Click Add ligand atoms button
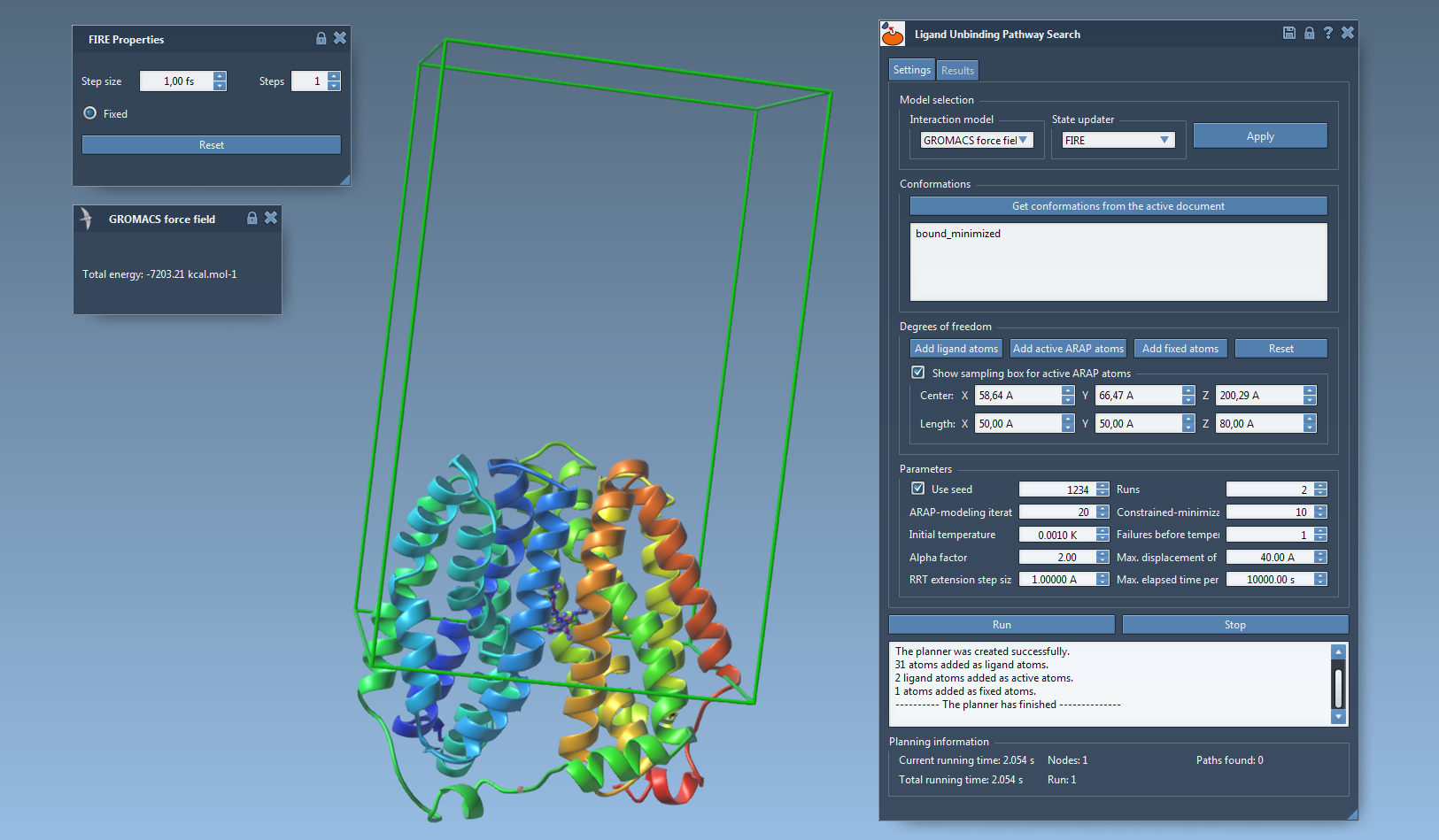Viewport: 1439px width, 840px height. click(955, 349)
